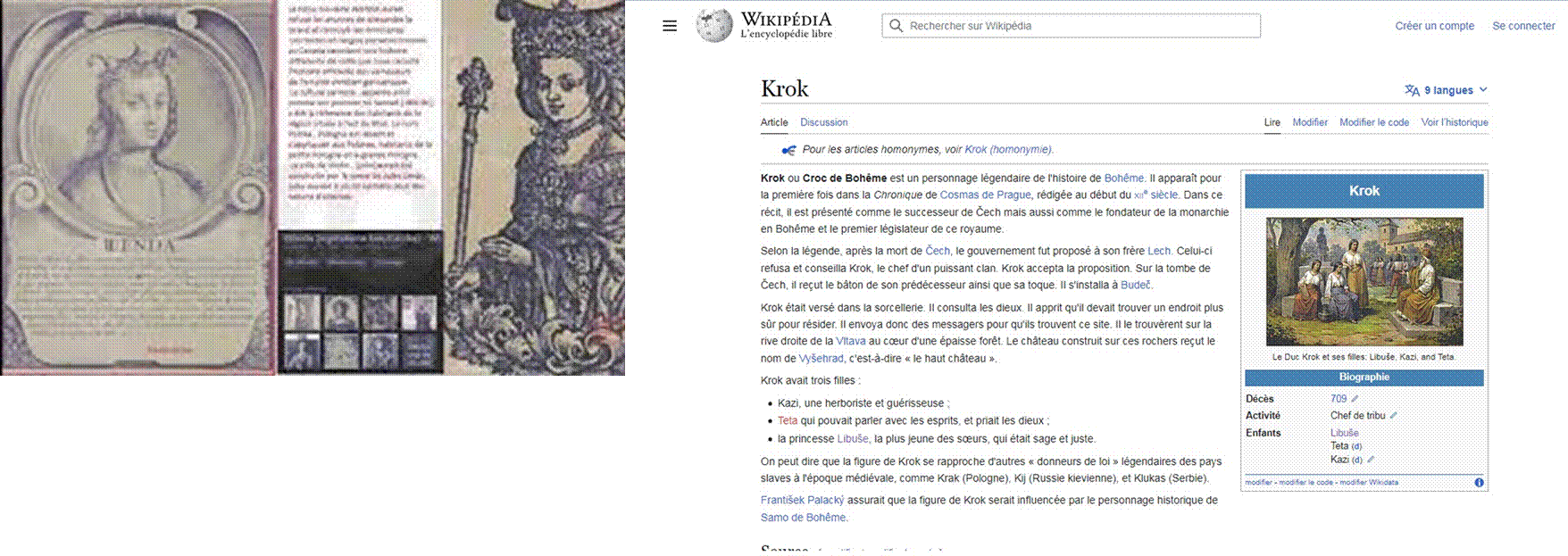Open the Modifier tab

1310,122
